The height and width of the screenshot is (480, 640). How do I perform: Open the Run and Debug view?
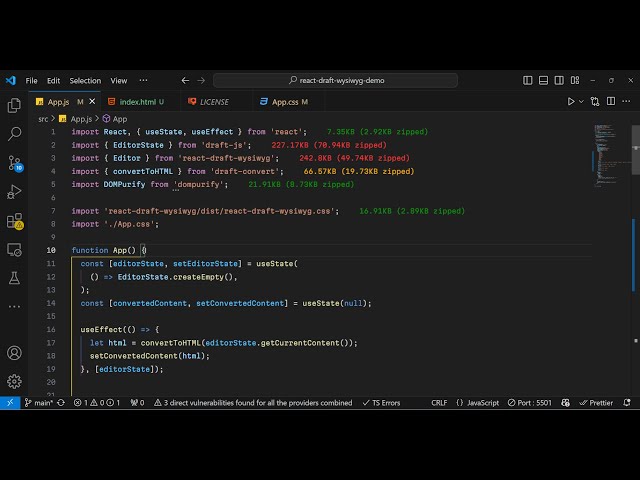point(14,191)
